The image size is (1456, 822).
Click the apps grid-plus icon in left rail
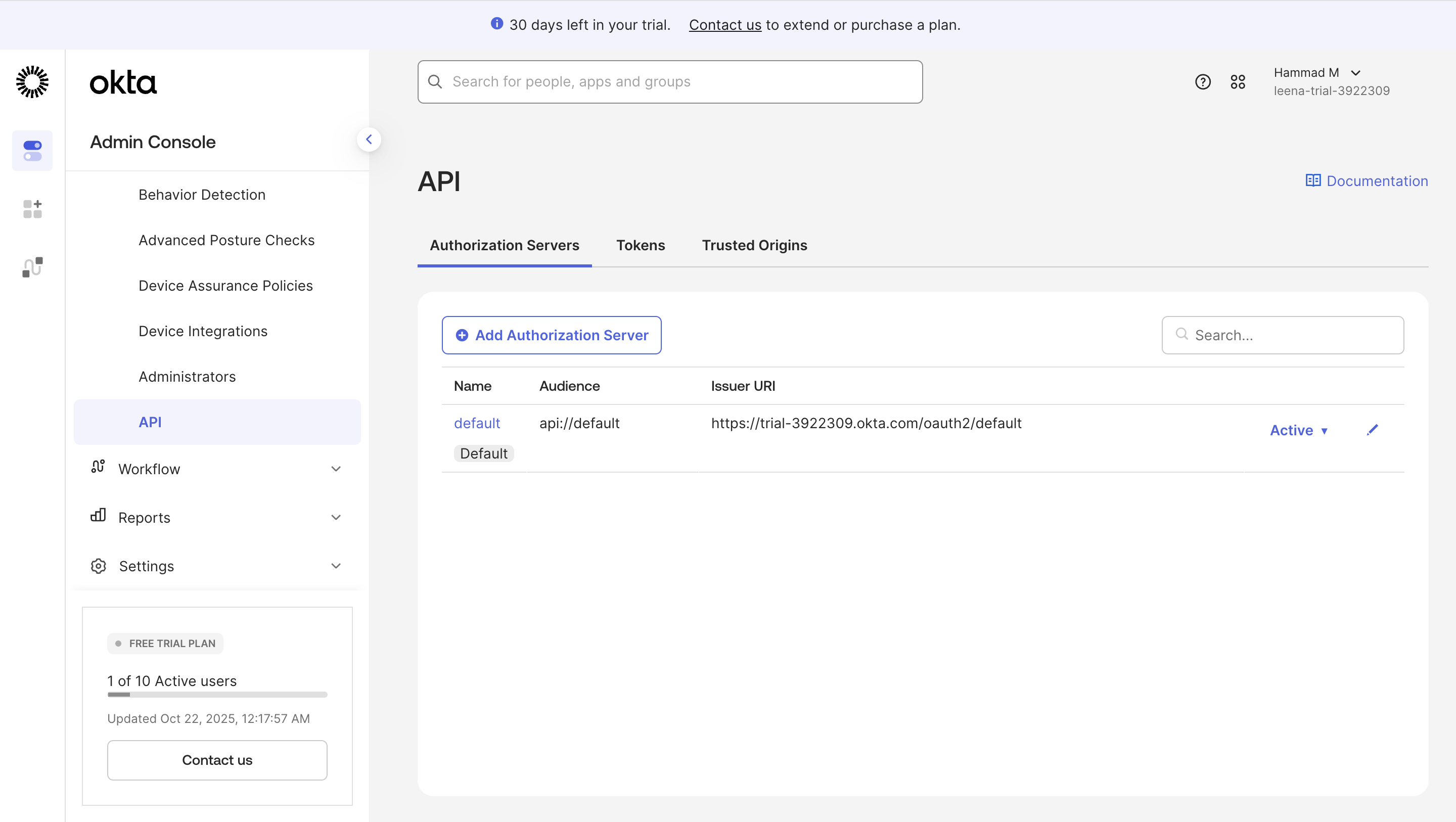coord(32,209)
